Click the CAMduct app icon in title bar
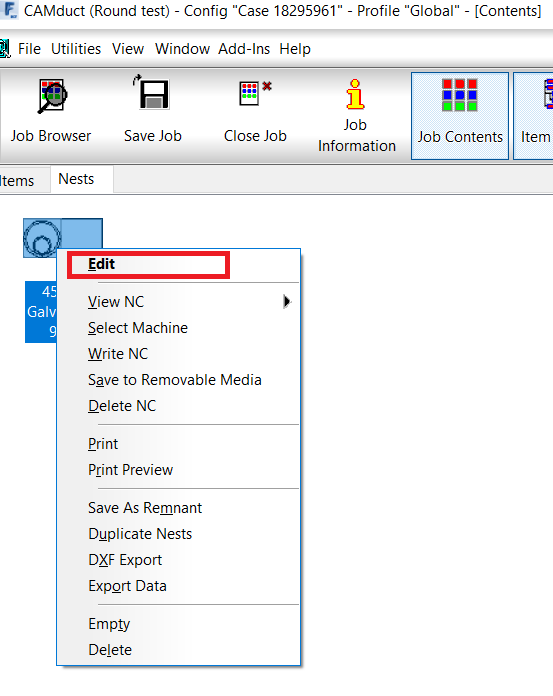This screenshot has width=553, height=696. (x=9, y=10)
